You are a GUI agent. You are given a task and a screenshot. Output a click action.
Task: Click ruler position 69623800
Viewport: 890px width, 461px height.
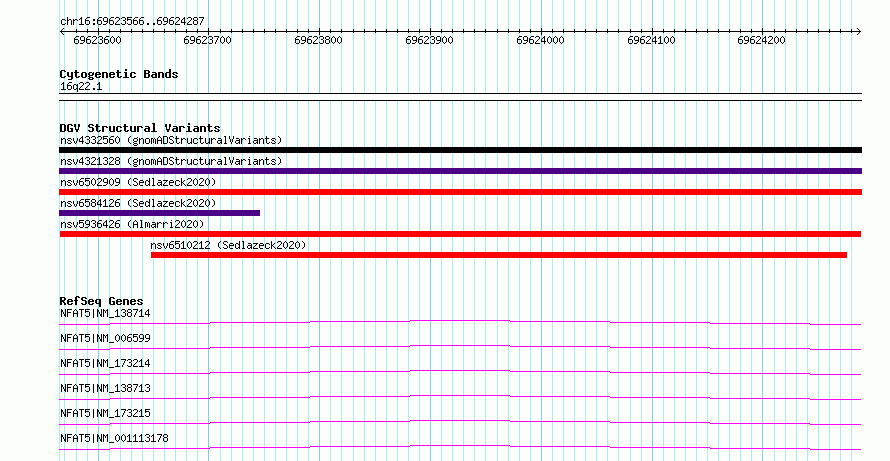(x=318, y=40)
